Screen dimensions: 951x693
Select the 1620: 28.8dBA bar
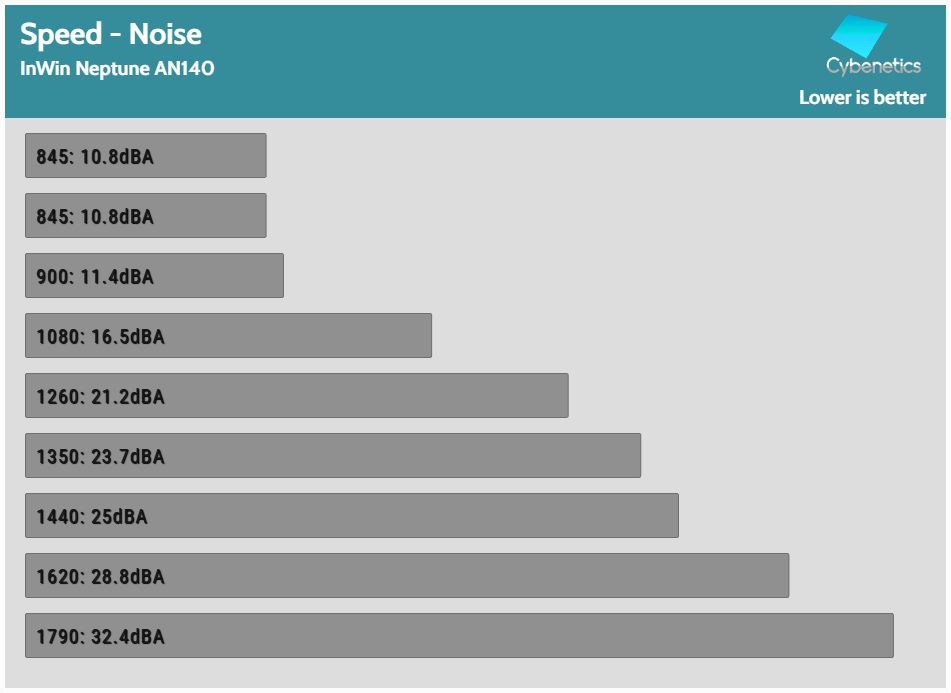pos(406,576)
